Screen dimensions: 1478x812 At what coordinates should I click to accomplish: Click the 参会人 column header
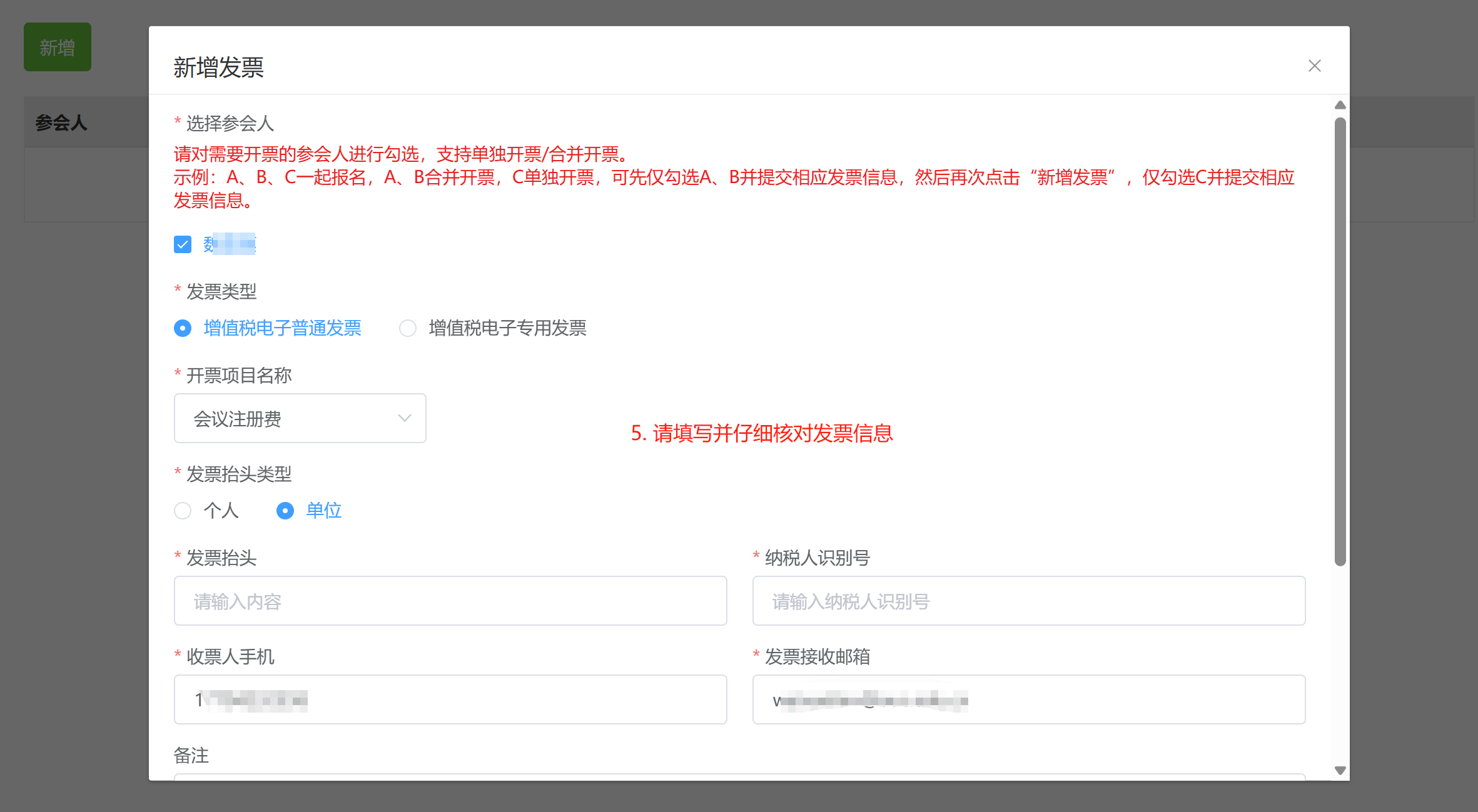(61, 123)
